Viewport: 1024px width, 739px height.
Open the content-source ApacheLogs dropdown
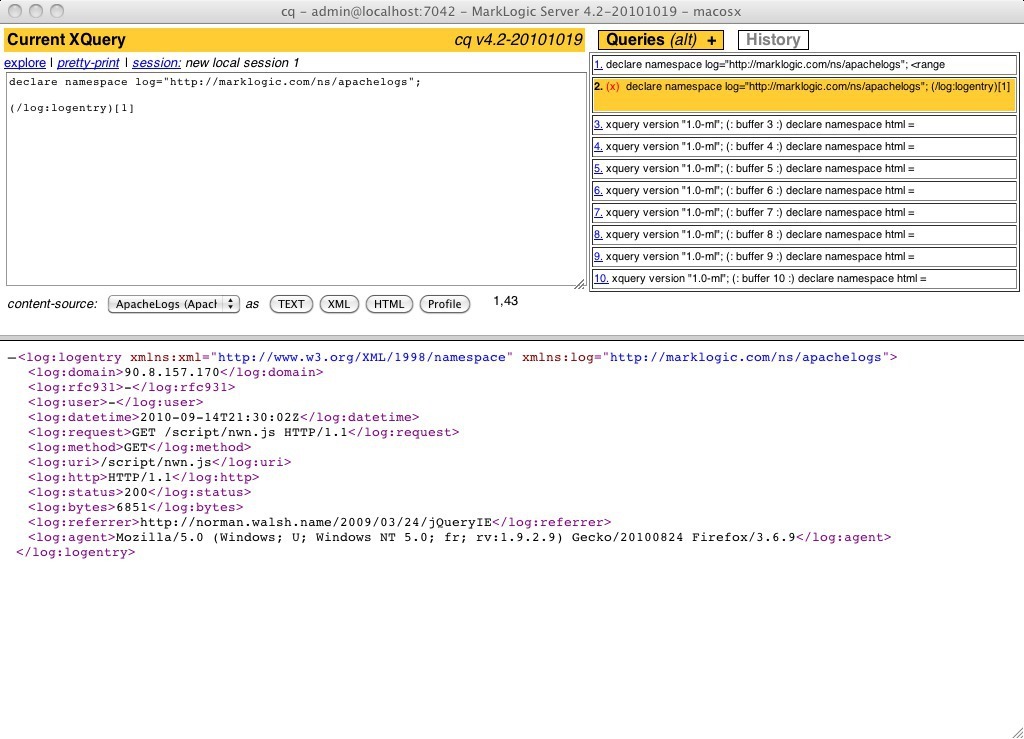click(x=174, y=304)
